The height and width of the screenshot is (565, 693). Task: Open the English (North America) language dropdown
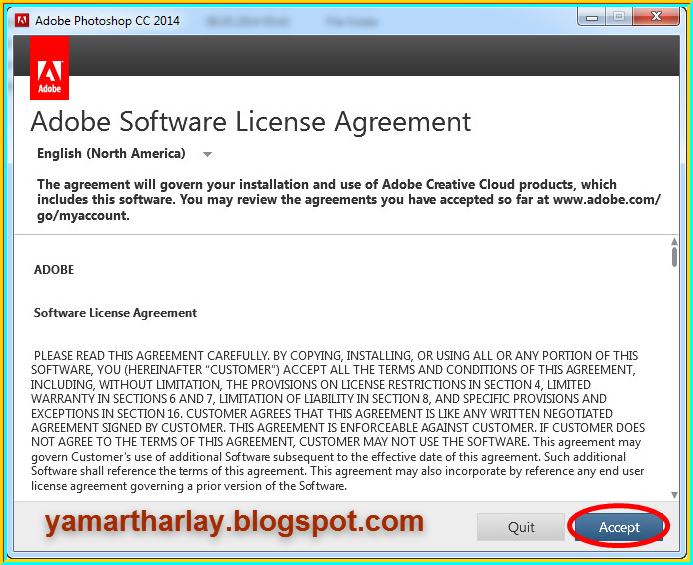click(x=125, y=153)
